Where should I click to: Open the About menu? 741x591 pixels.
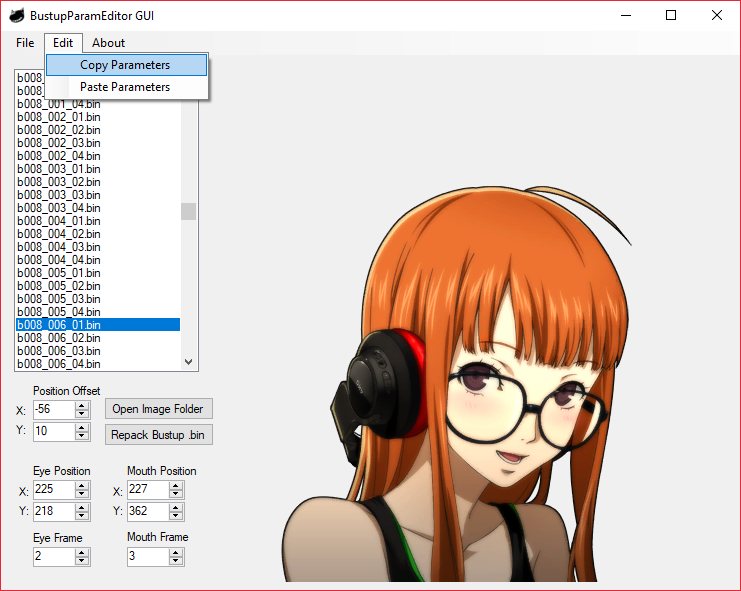tap(108, 43)
